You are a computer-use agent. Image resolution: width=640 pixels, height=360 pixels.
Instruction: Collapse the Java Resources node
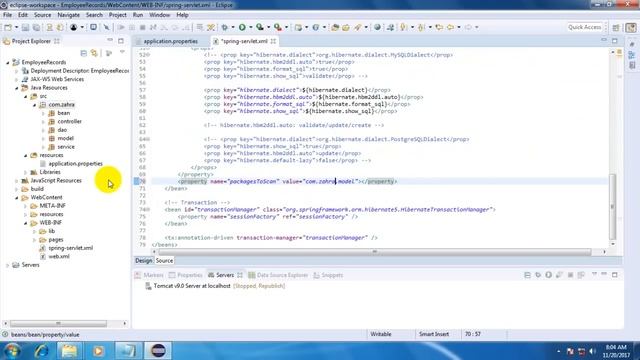pyautogui.click(x=16, y=88)
